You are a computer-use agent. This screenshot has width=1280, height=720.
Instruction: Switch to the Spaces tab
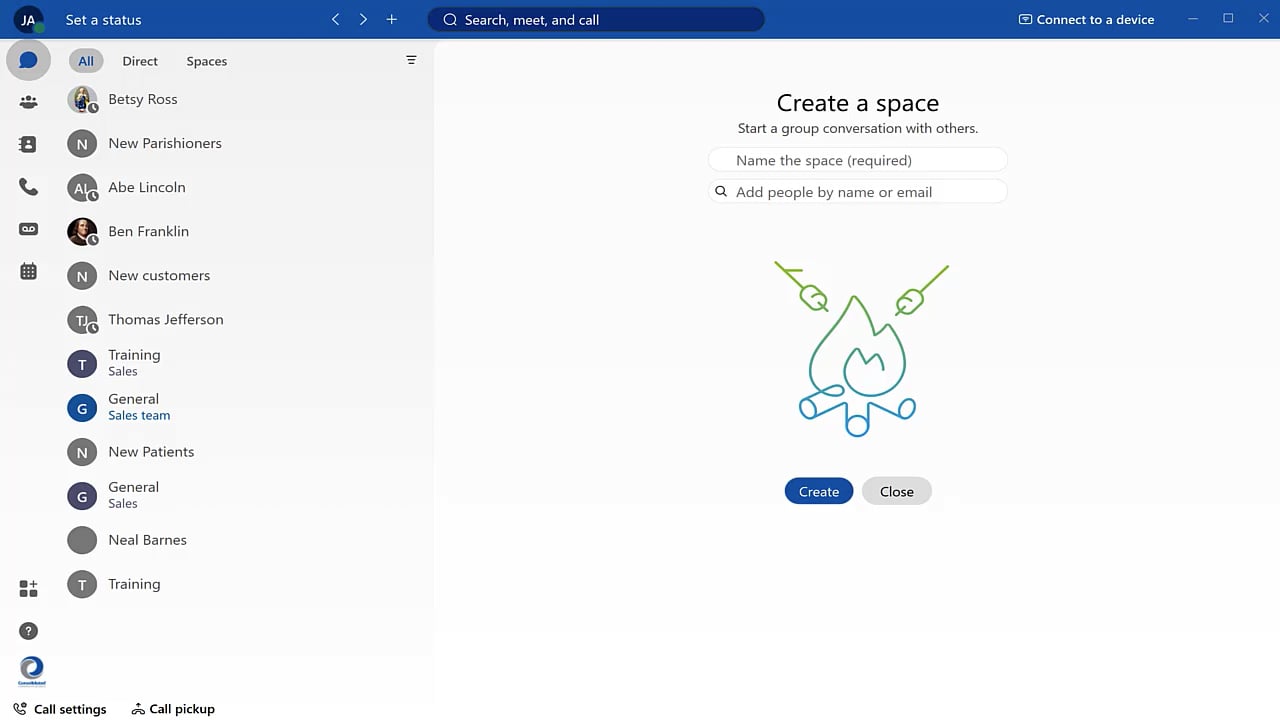[x=207, y=61]
